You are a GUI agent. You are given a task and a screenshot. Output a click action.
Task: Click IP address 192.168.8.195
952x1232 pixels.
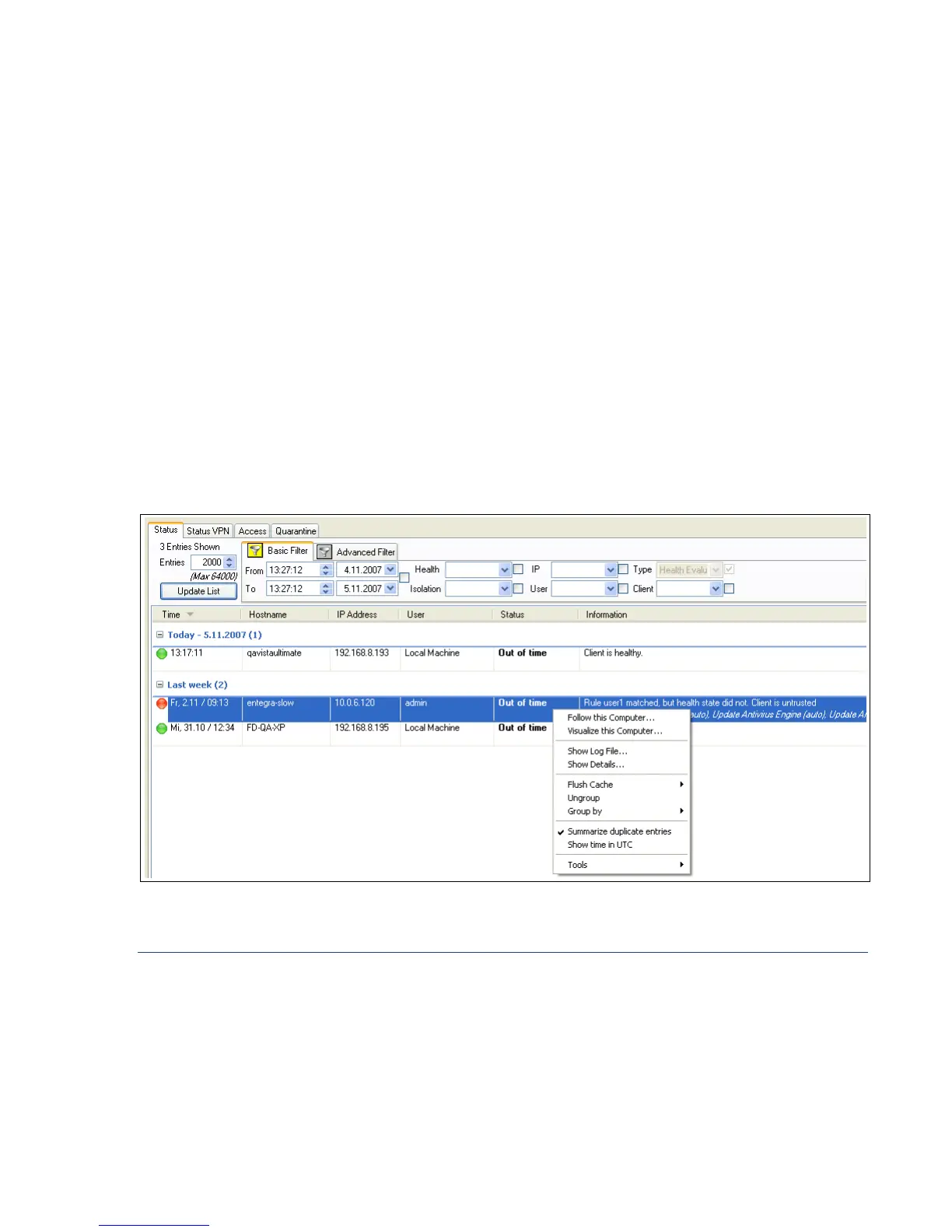[362, 728]
